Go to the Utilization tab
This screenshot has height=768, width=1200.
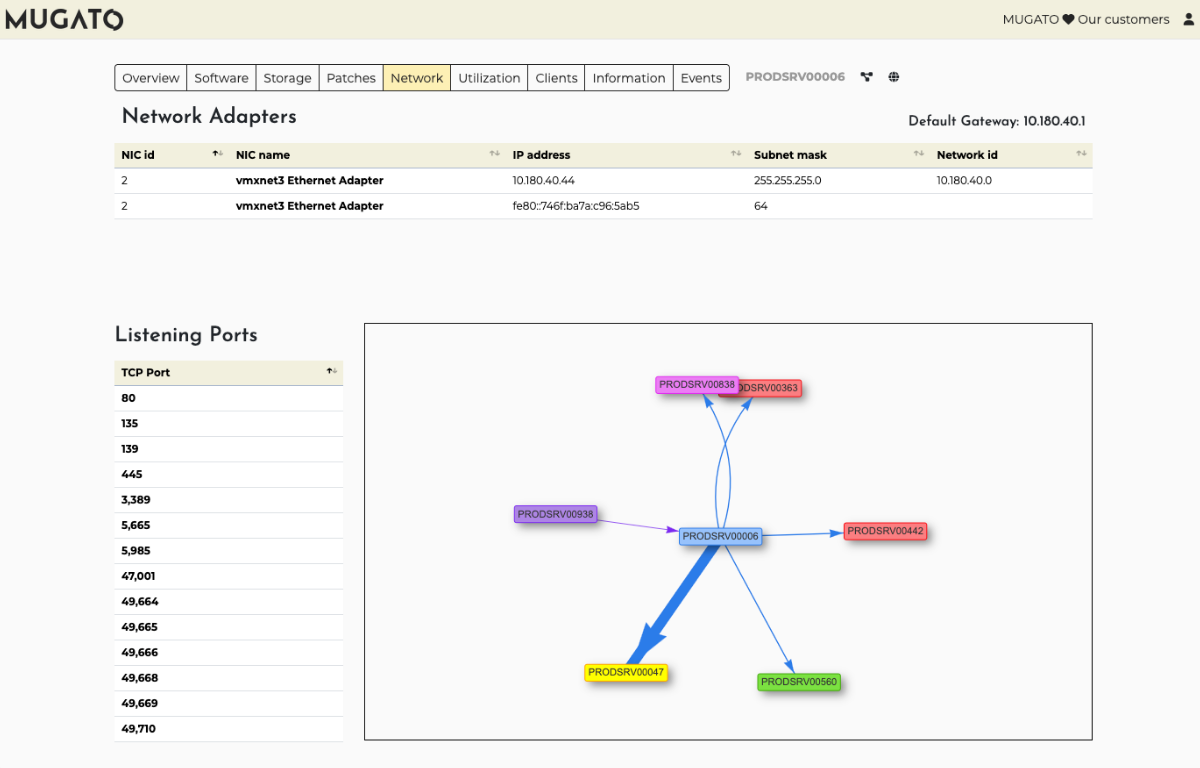[489, 78]
